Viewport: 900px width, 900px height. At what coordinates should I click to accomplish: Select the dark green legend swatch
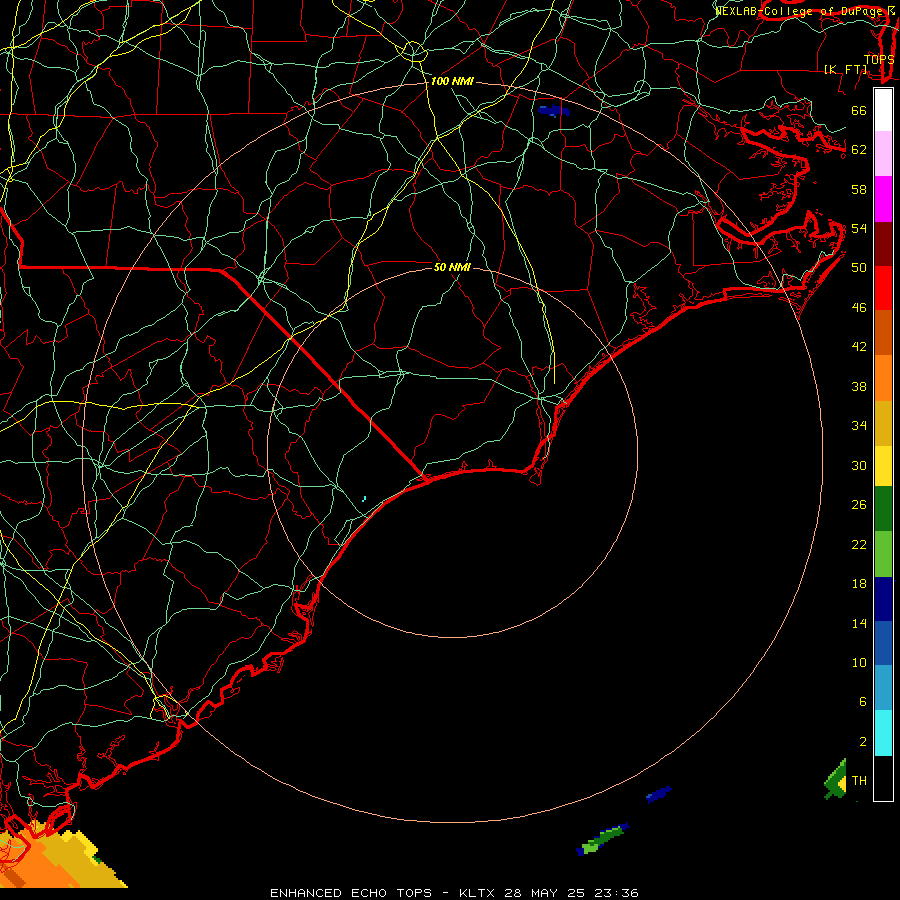[883, 509]
